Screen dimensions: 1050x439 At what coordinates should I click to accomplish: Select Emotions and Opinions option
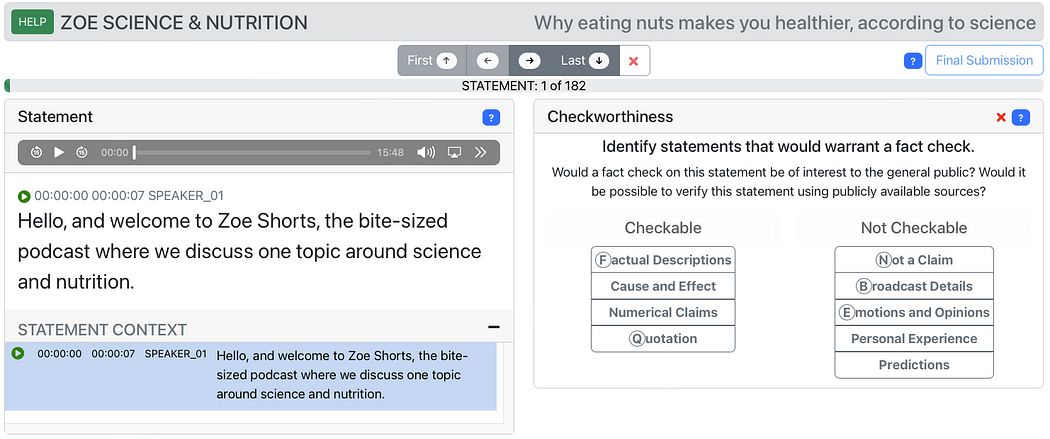pos(914,313)
